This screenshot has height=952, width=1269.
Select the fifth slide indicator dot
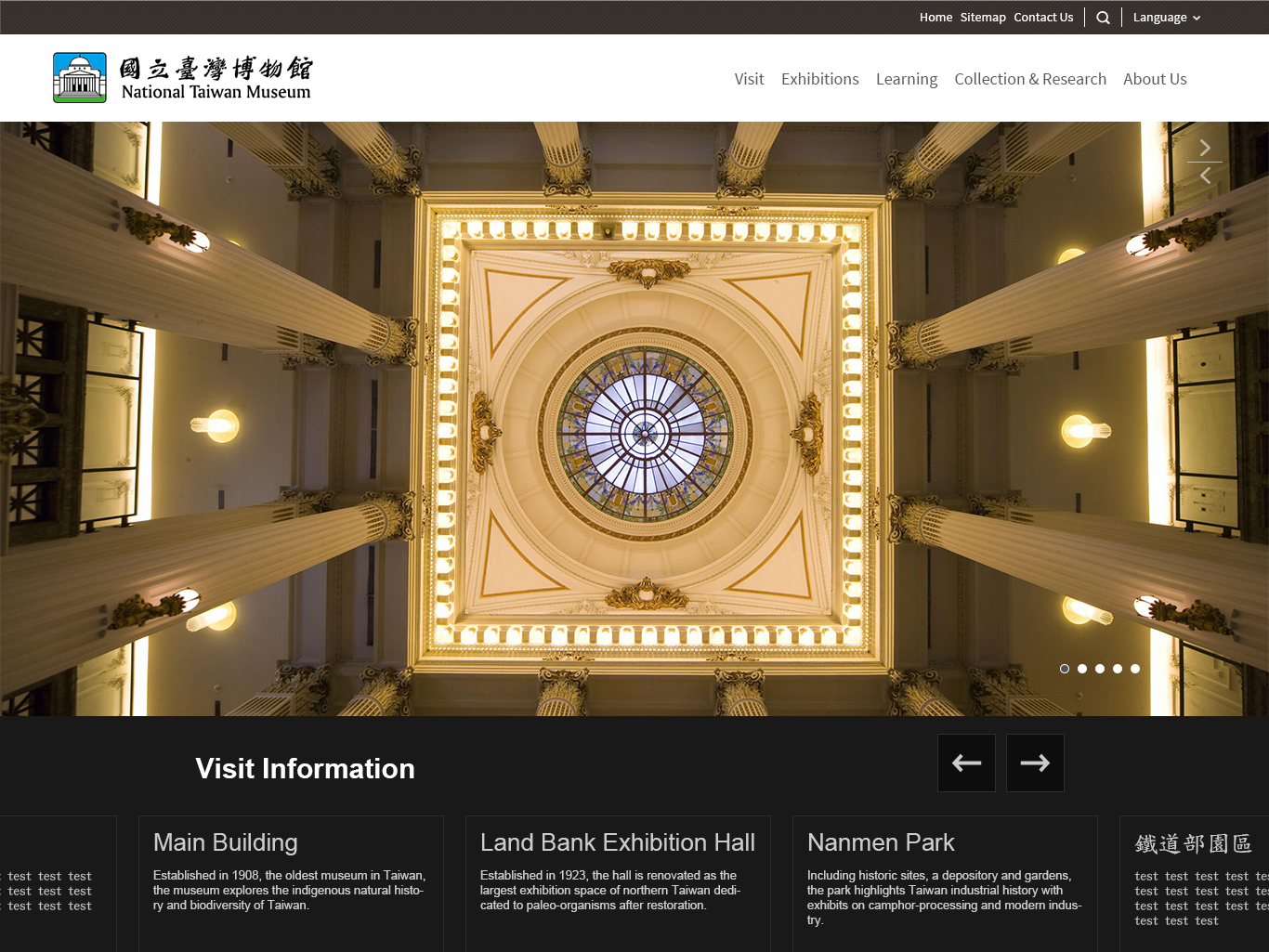point(1135,669)
